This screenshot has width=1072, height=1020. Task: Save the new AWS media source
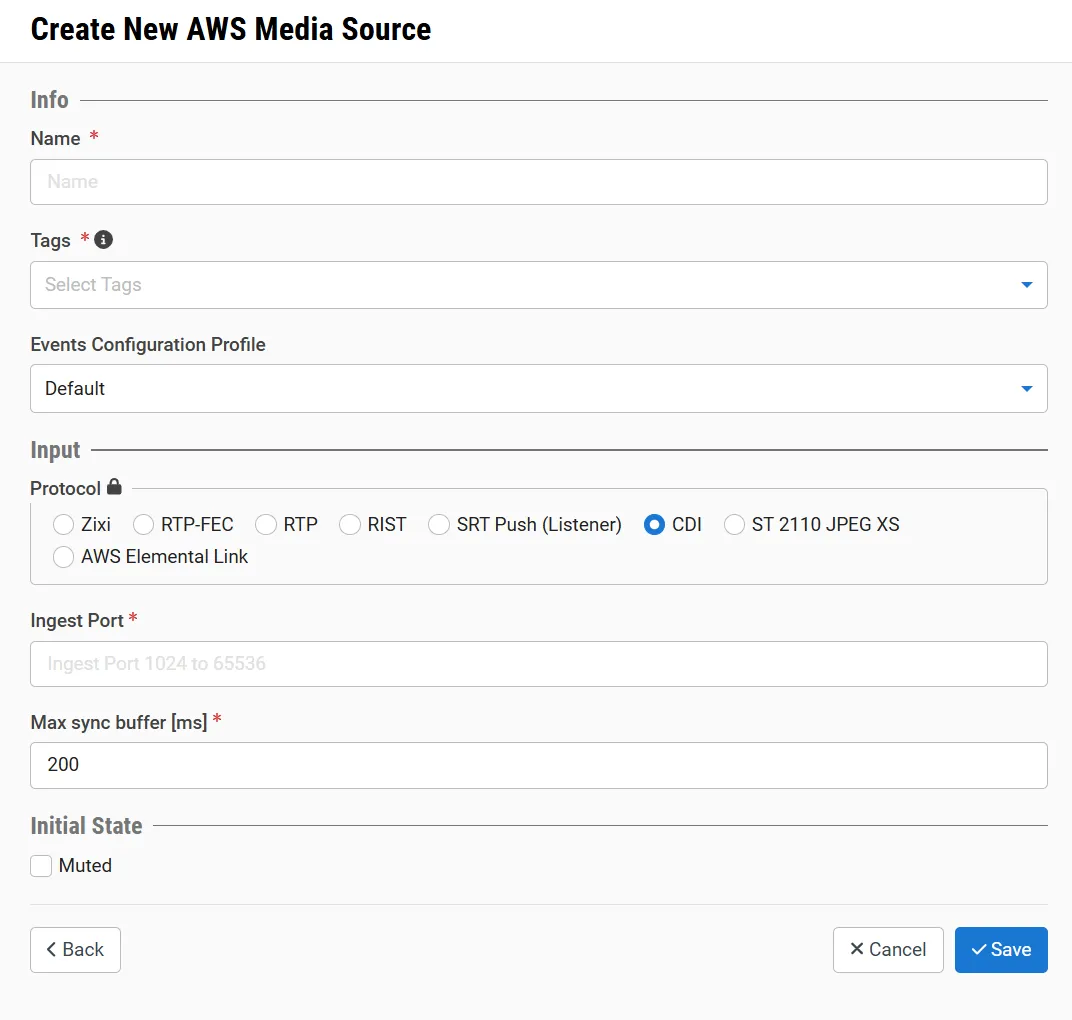pyautogui.click(x=1001, y=950)
